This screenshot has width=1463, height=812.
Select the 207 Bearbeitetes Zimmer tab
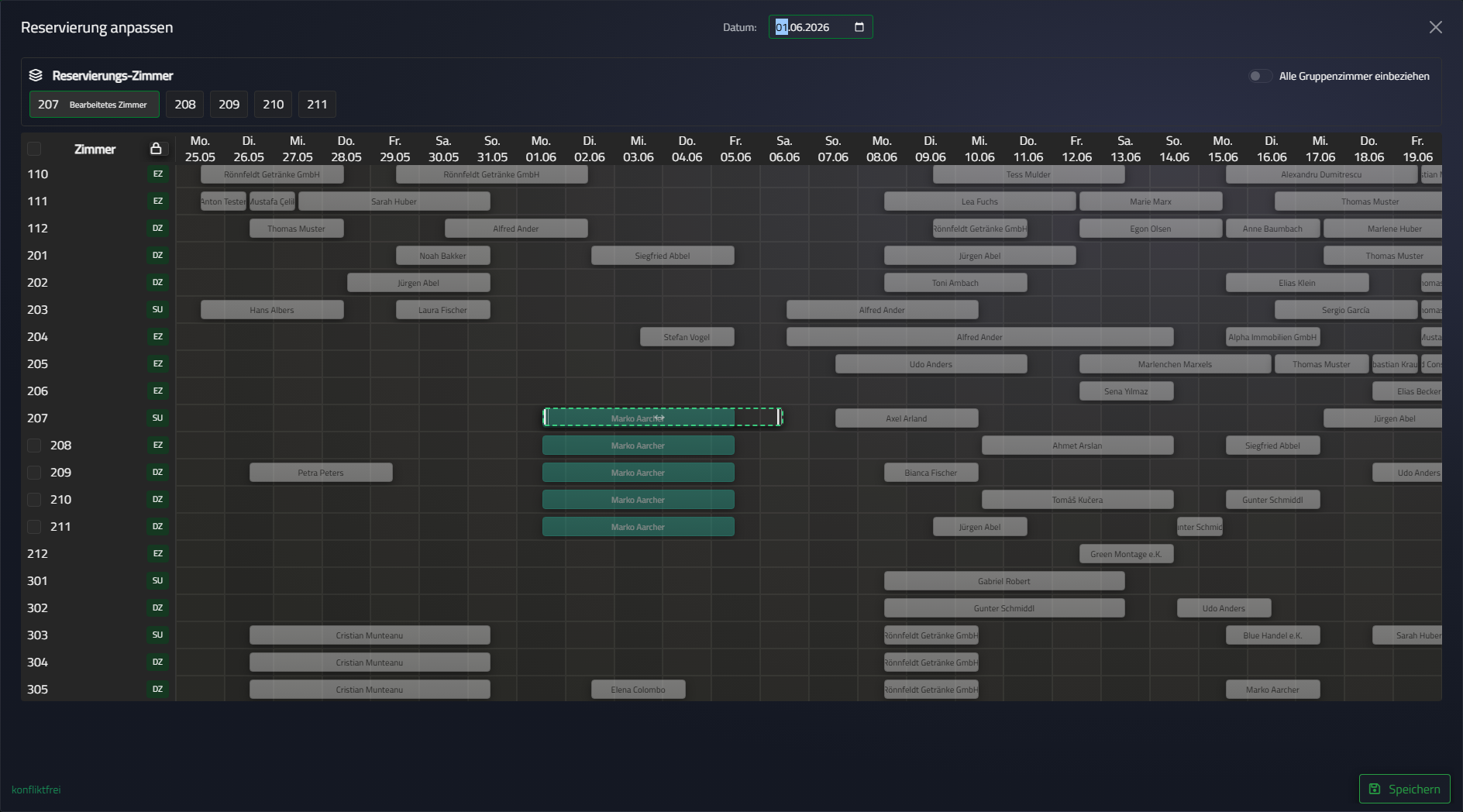click(x=94, y=105)
